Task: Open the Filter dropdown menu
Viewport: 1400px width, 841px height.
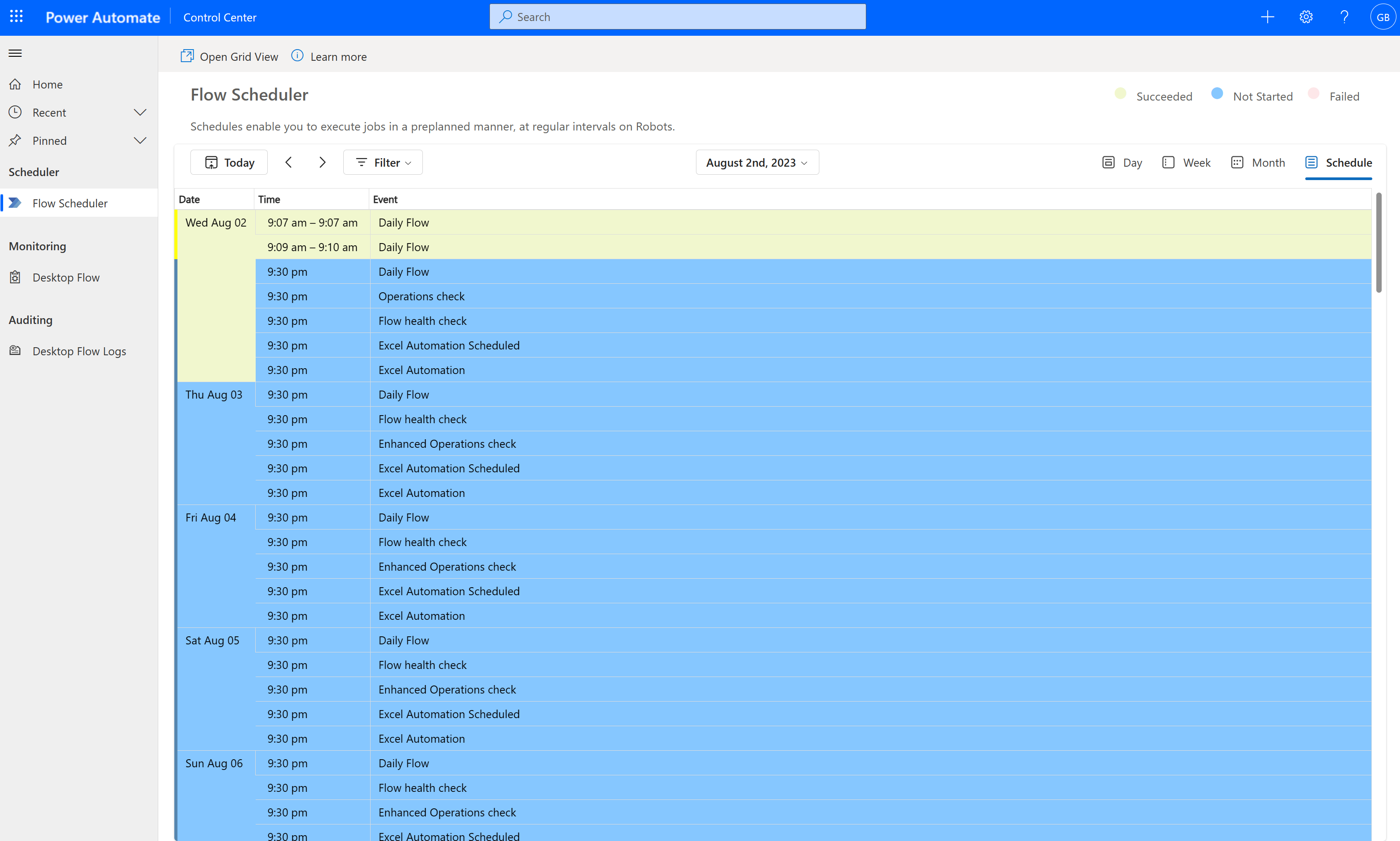Action: [x=384, y=162]
